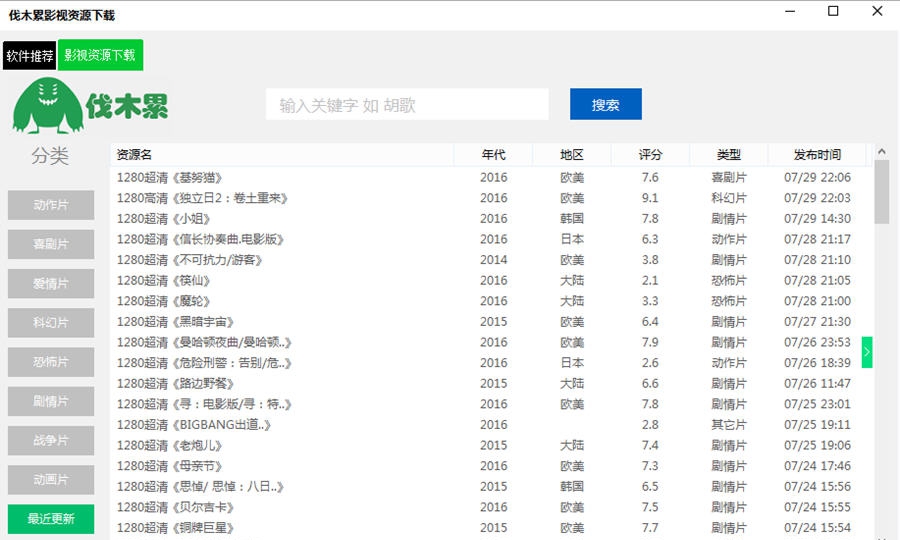The height and width of the screenshot is (540, 900).
Task: Select the 影视资源下载 tab
Action: [x=100, y=56]
